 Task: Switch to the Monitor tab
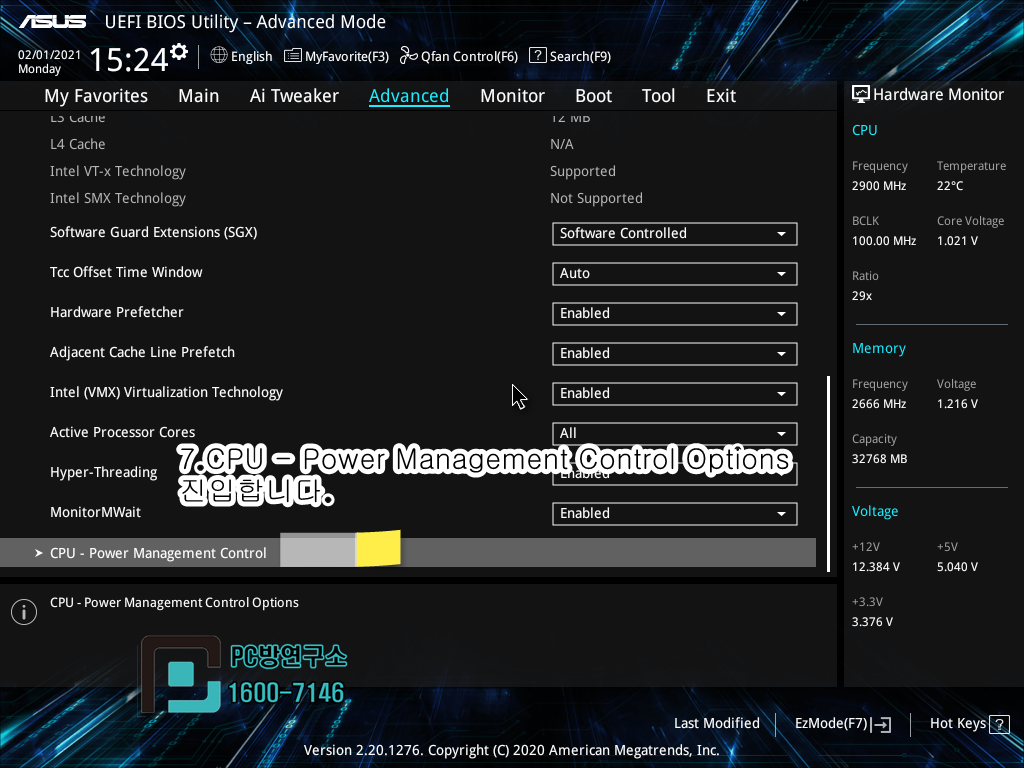512,96
